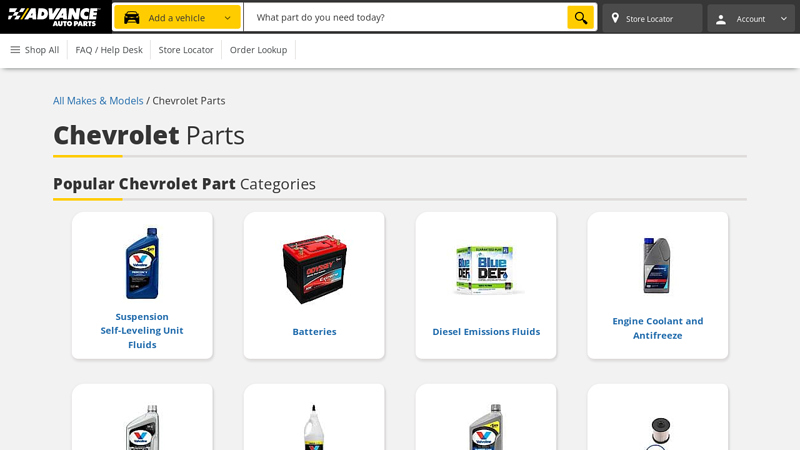Open Order Lookup page
800x450 pixels.
click(x=258, y=50)
